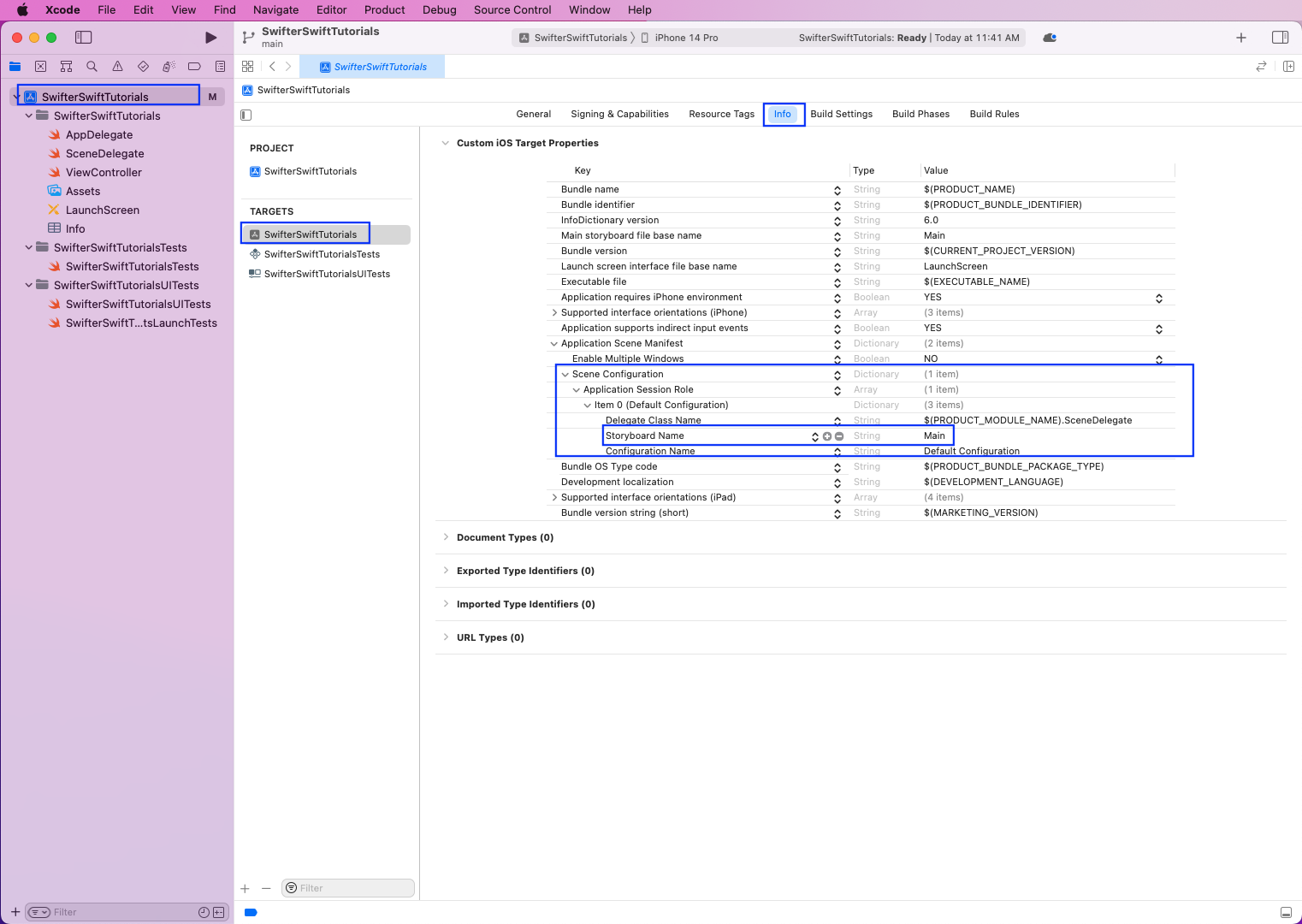1302x924 pixels.
Task: Open the Library with the plus button
Action: (1241, 38)
